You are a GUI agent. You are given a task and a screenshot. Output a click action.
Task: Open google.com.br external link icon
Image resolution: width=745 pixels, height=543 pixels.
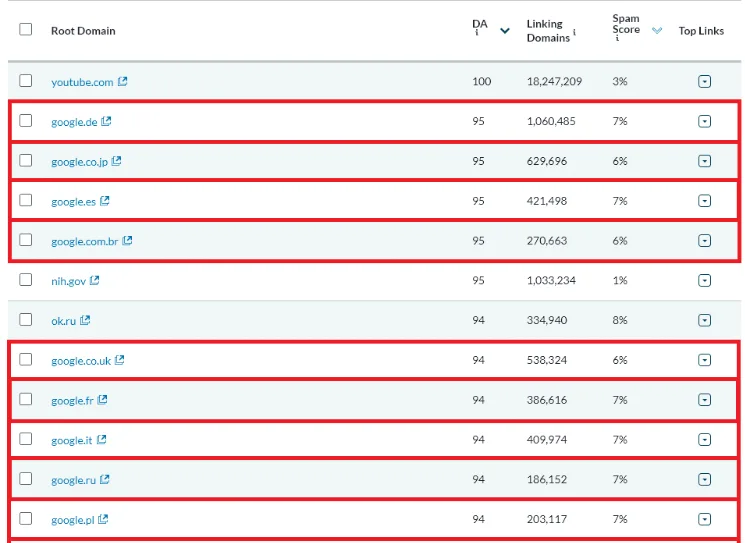127,241
